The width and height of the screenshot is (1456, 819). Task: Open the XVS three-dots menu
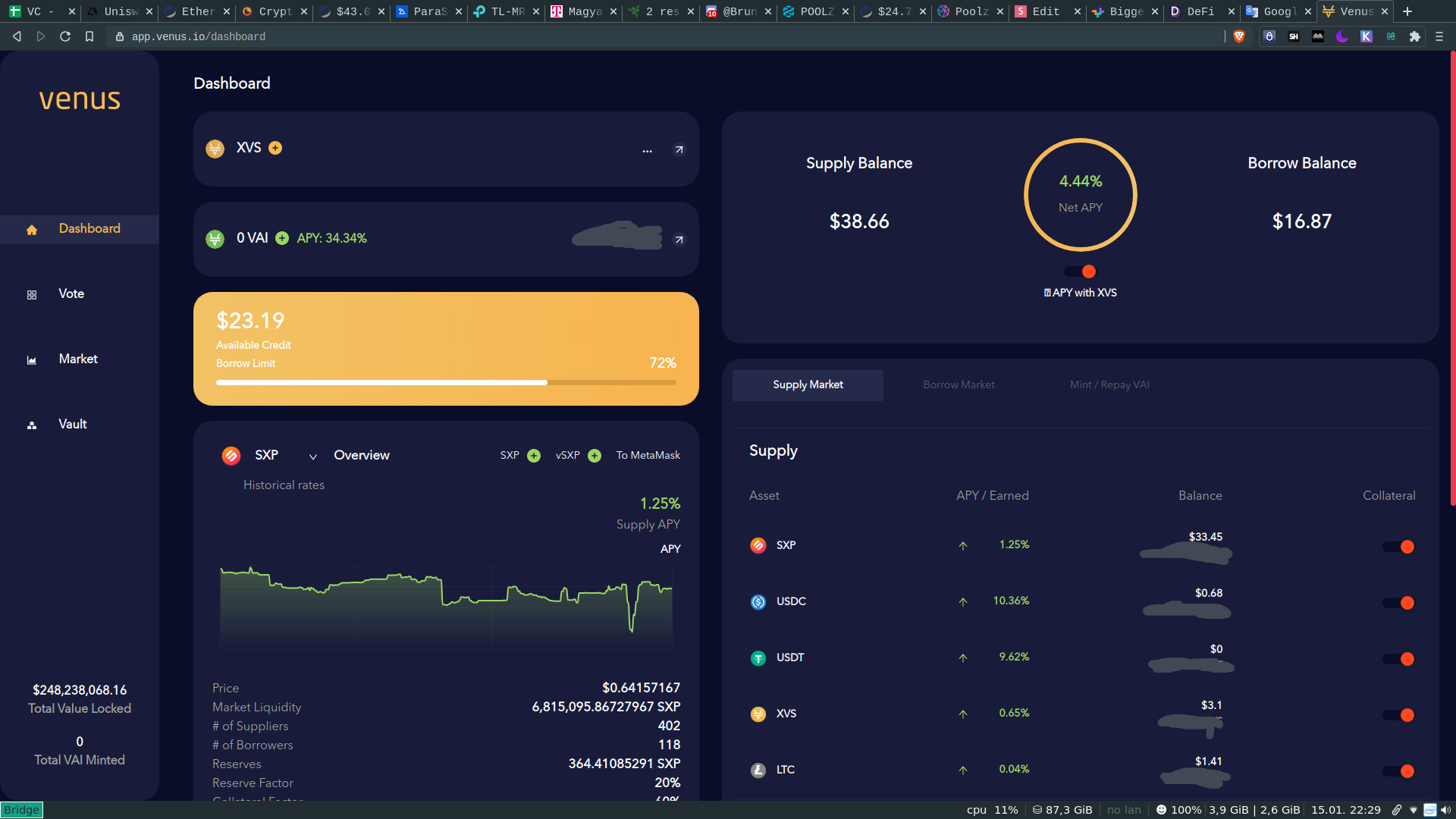click(647, 150)
